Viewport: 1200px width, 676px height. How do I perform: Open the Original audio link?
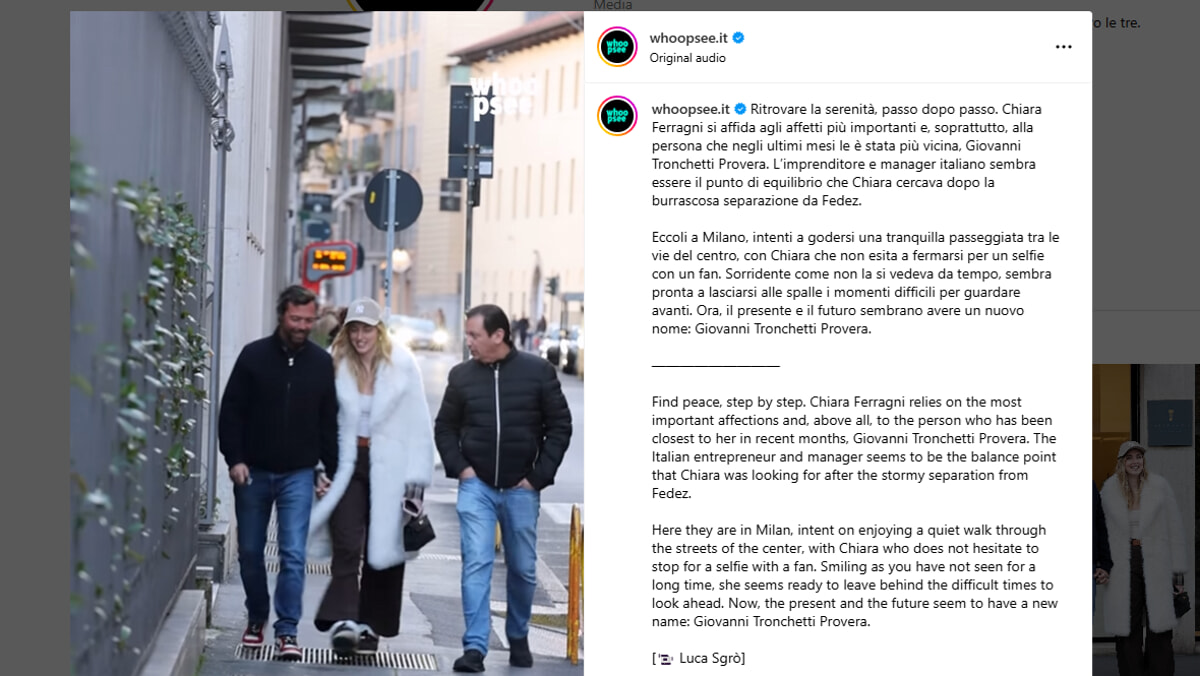coord(688,58)
